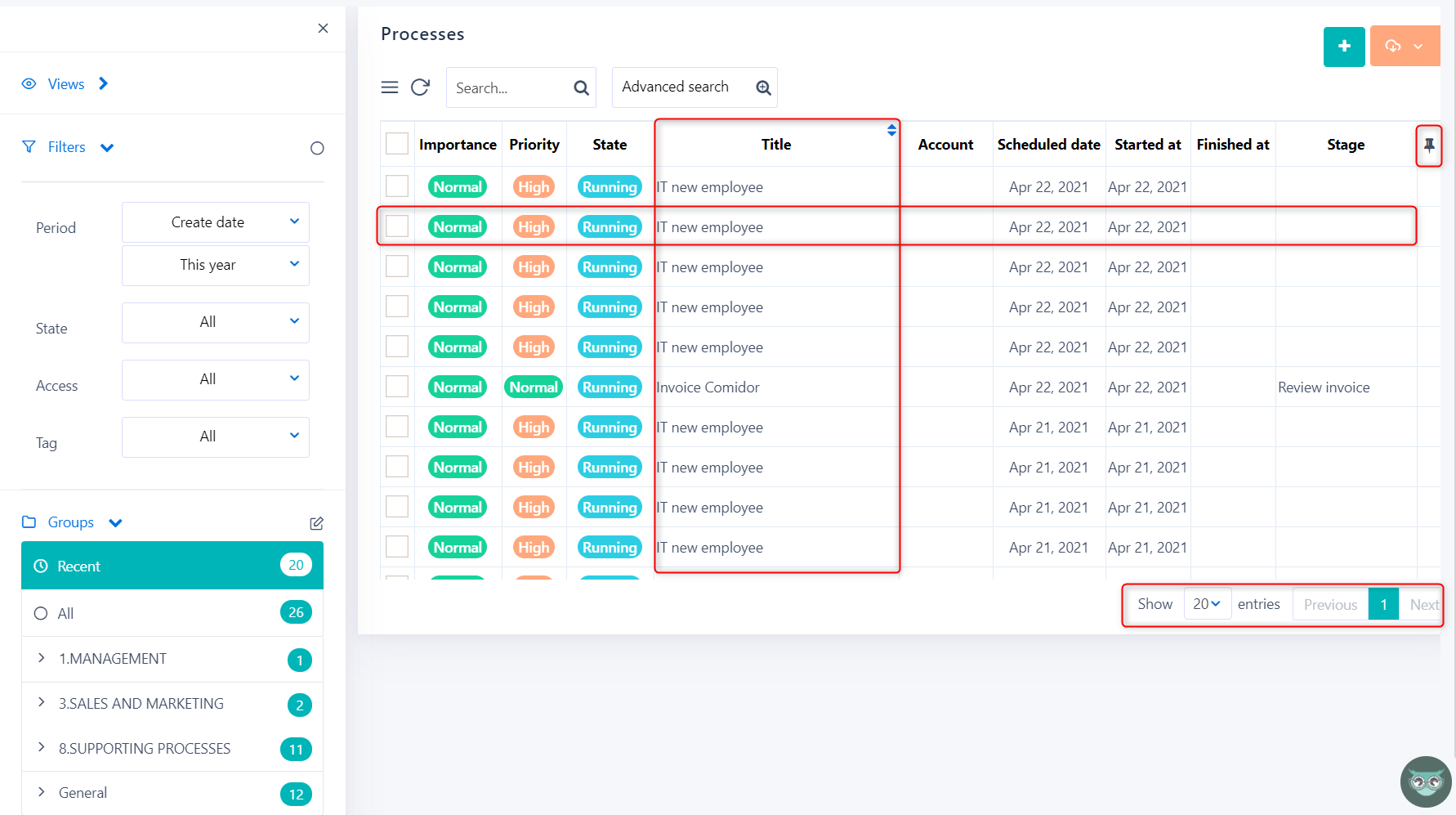This screenshot has width=1456, height=815.
Task: Check the fourth IT new employee row
Action: tap(397, 307)
